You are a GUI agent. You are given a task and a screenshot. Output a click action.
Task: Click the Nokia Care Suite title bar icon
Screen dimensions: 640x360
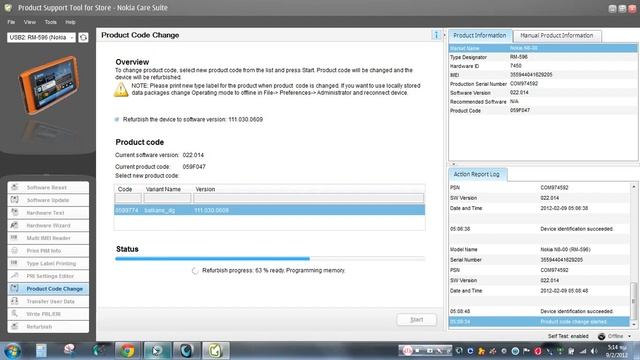pos(8,7)
